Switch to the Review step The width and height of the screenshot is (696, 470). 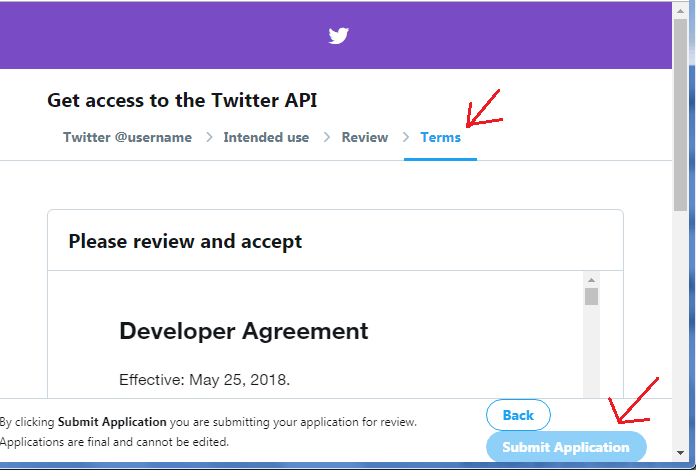[x=365, y=138]
